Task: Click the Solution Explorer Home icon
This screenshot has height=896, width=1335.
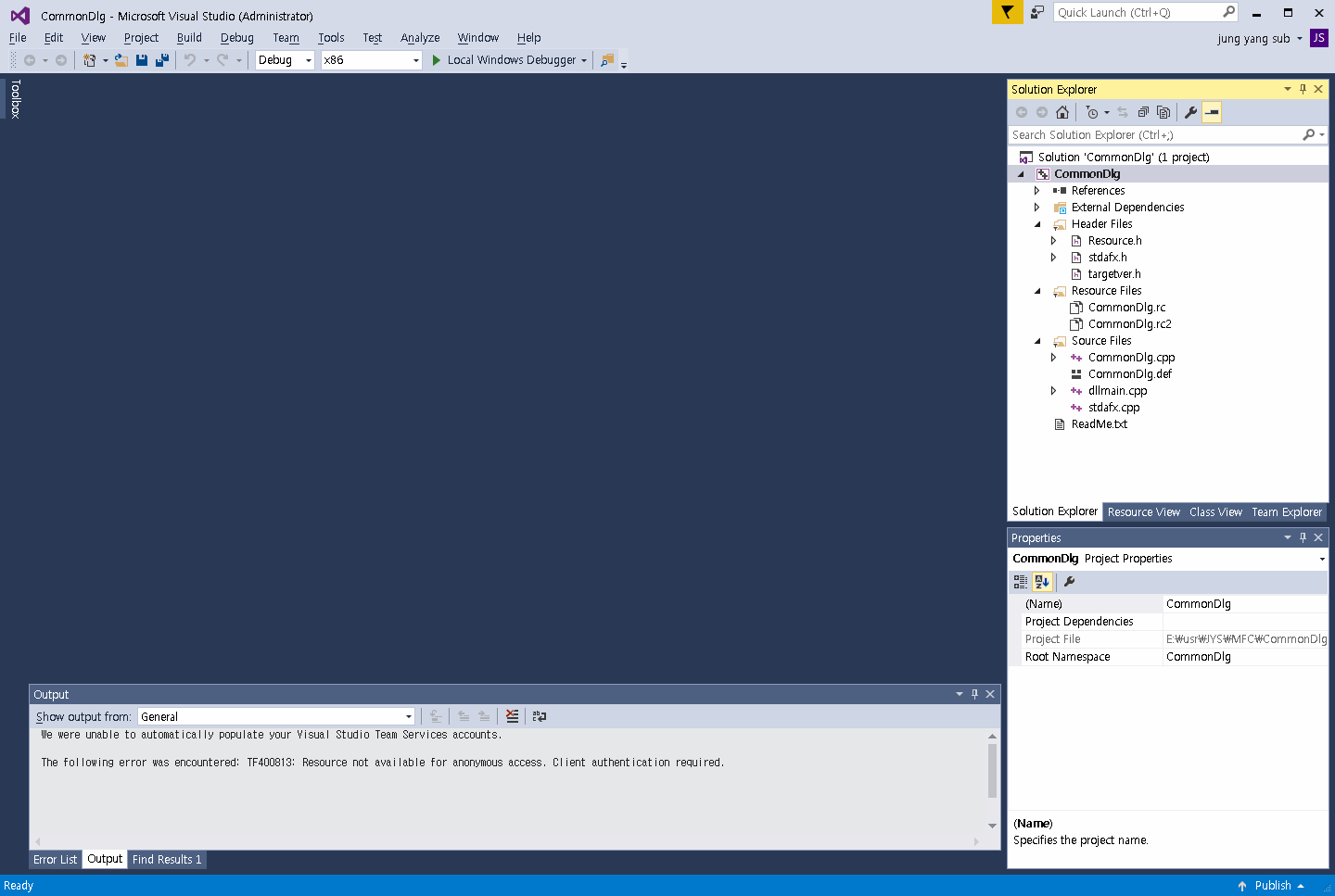Action: tap(1062, 112)
